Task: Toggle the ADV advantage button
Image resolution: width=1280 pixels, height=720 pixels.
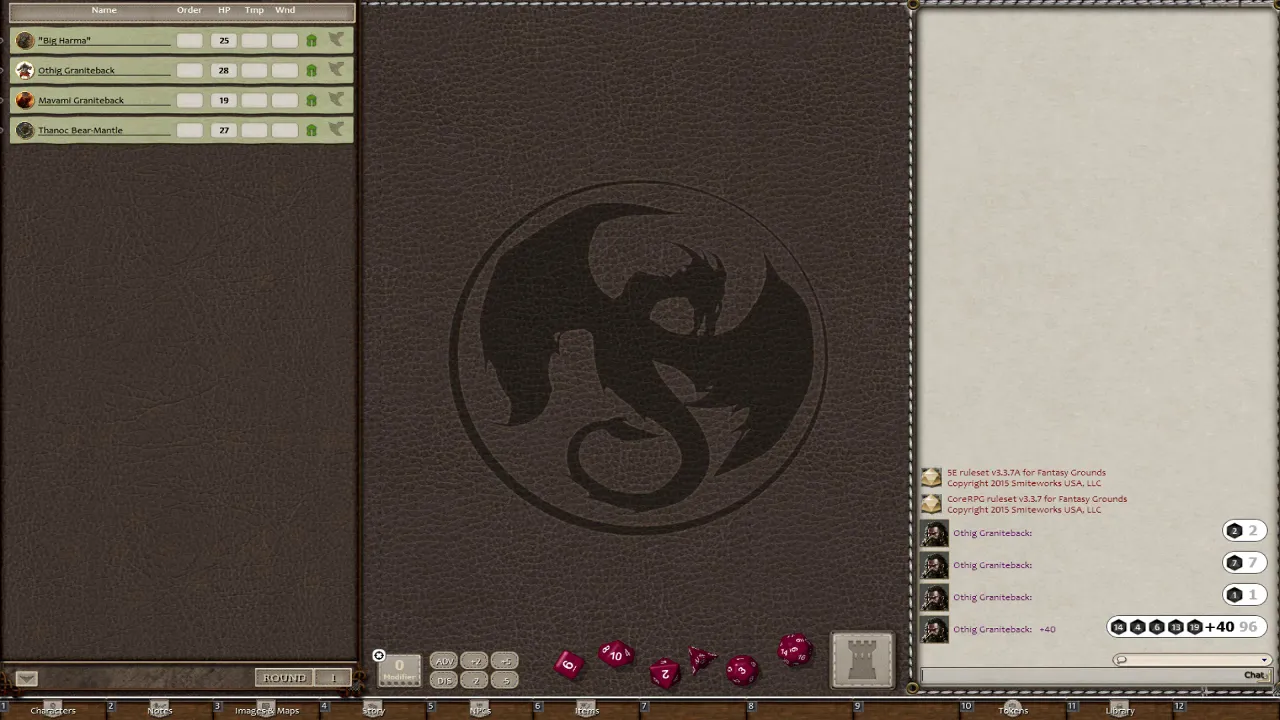Action: [444, 662]
